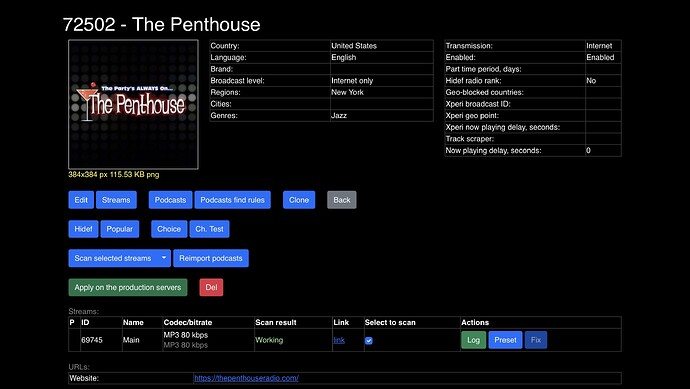The width and height of the screenshot is (690, 389).
Task: Toggle the Select to scan checkbox
Action: click(369, 341)
